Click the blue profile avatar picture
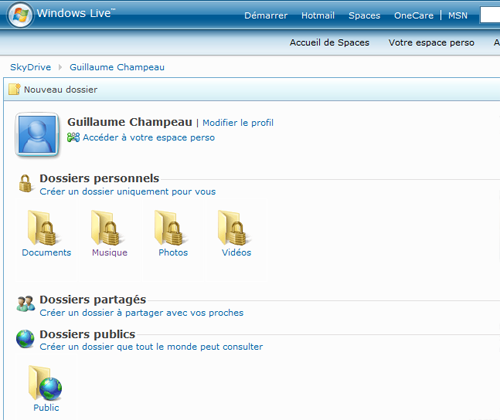 pyautogui.click(x=37, y=135)
